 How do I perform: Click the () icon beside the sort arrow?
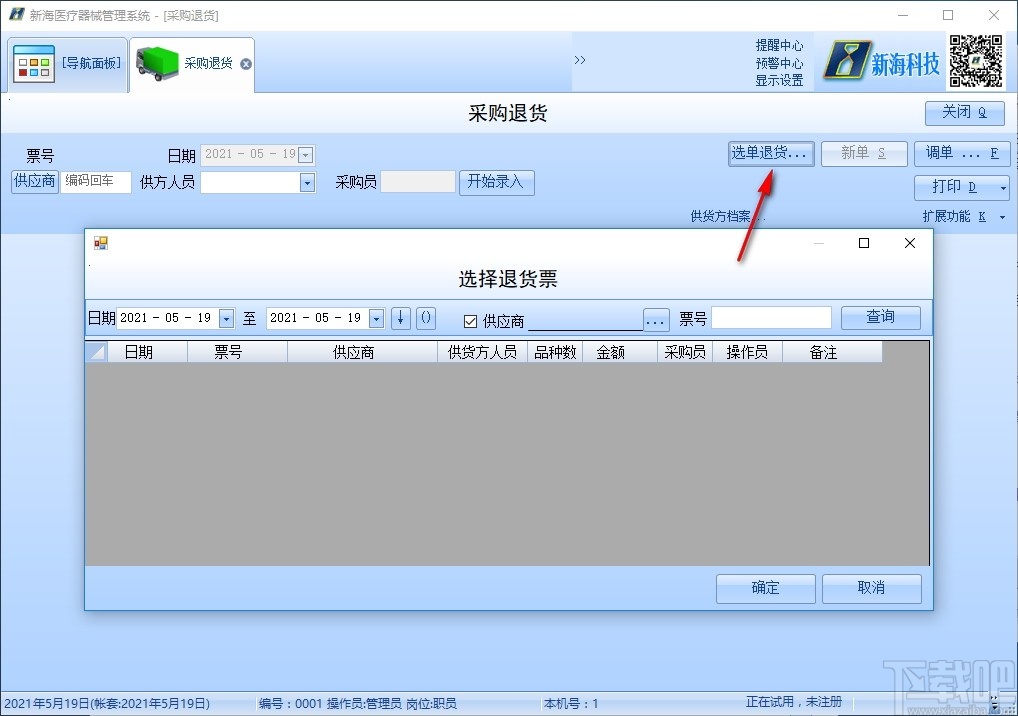pos(425,318)
